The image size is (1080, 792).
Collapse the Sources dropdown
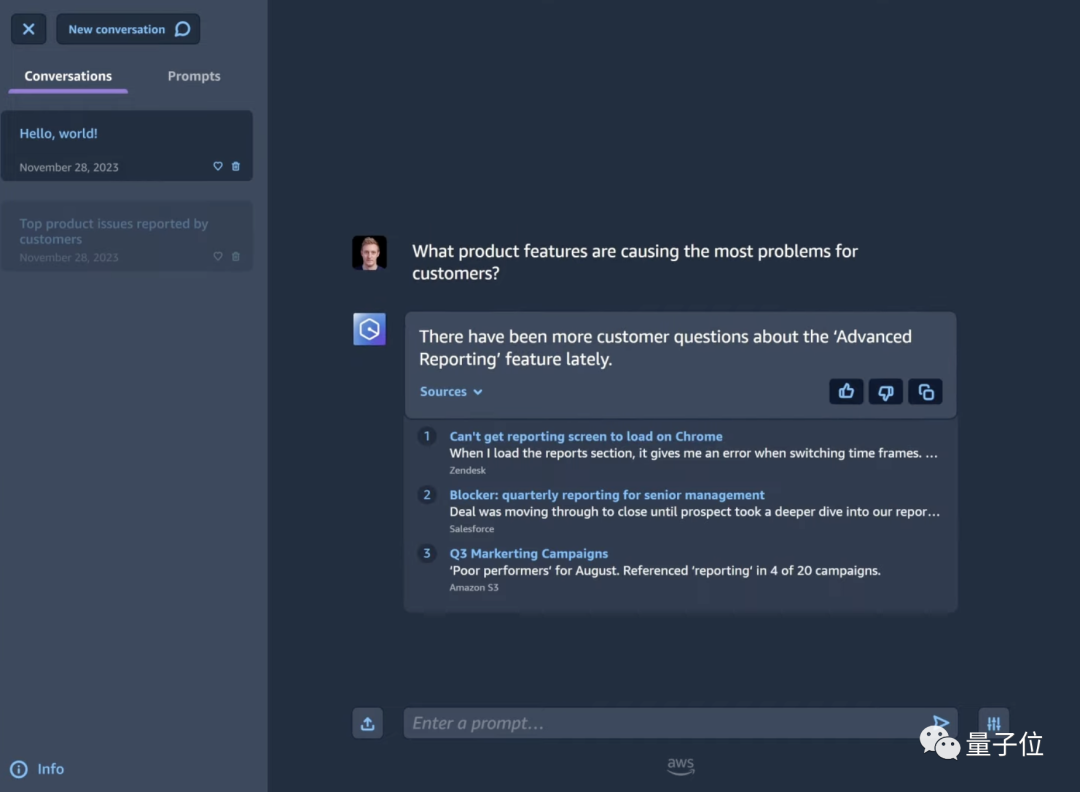tap(451, 391)
